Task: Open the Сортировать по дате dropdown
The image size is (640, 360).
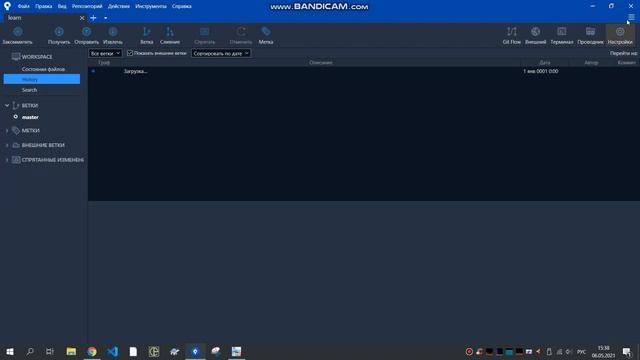Action: point(221,53)
